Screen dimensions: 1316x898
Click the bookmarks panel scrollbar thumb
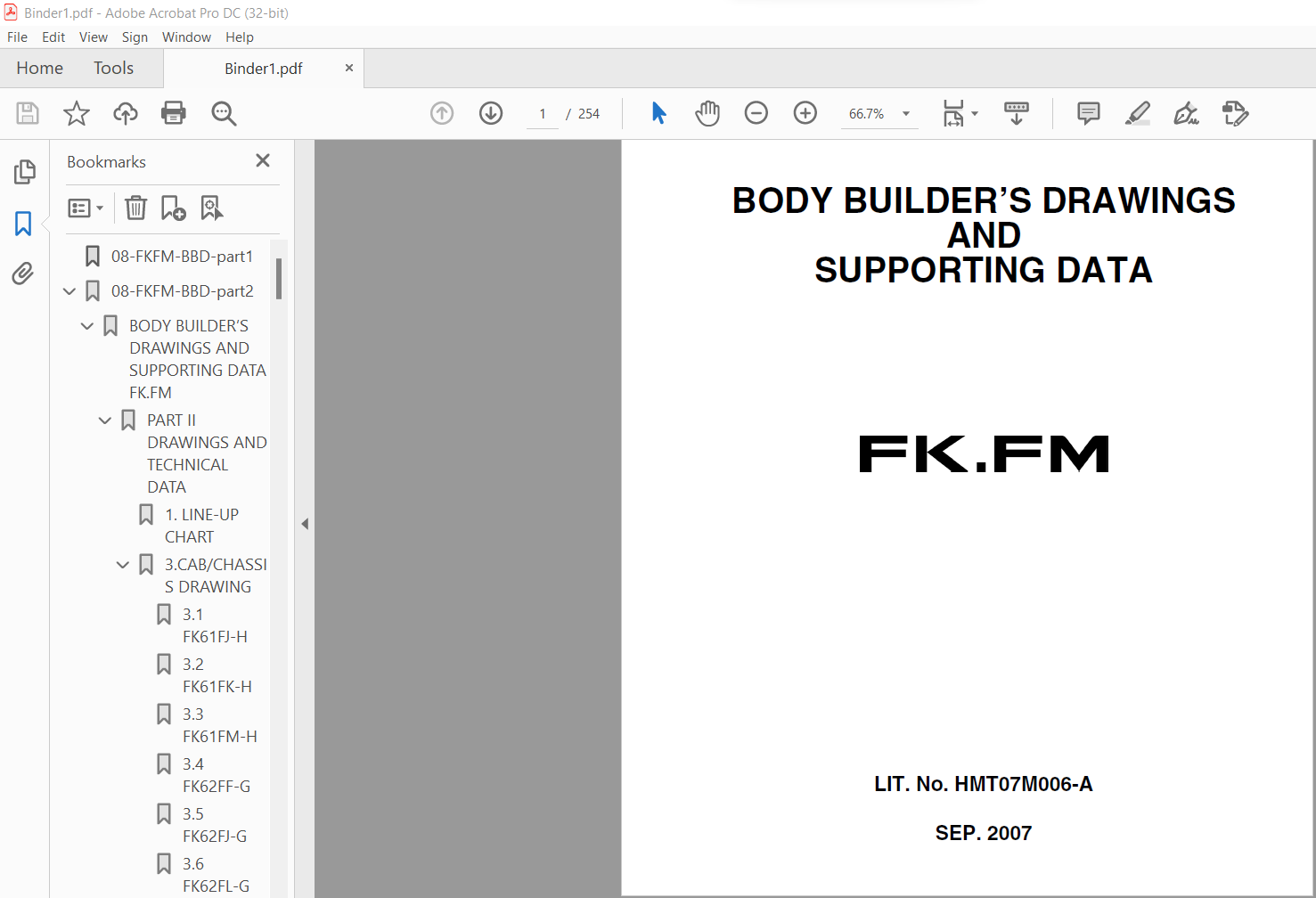[279, 279]
